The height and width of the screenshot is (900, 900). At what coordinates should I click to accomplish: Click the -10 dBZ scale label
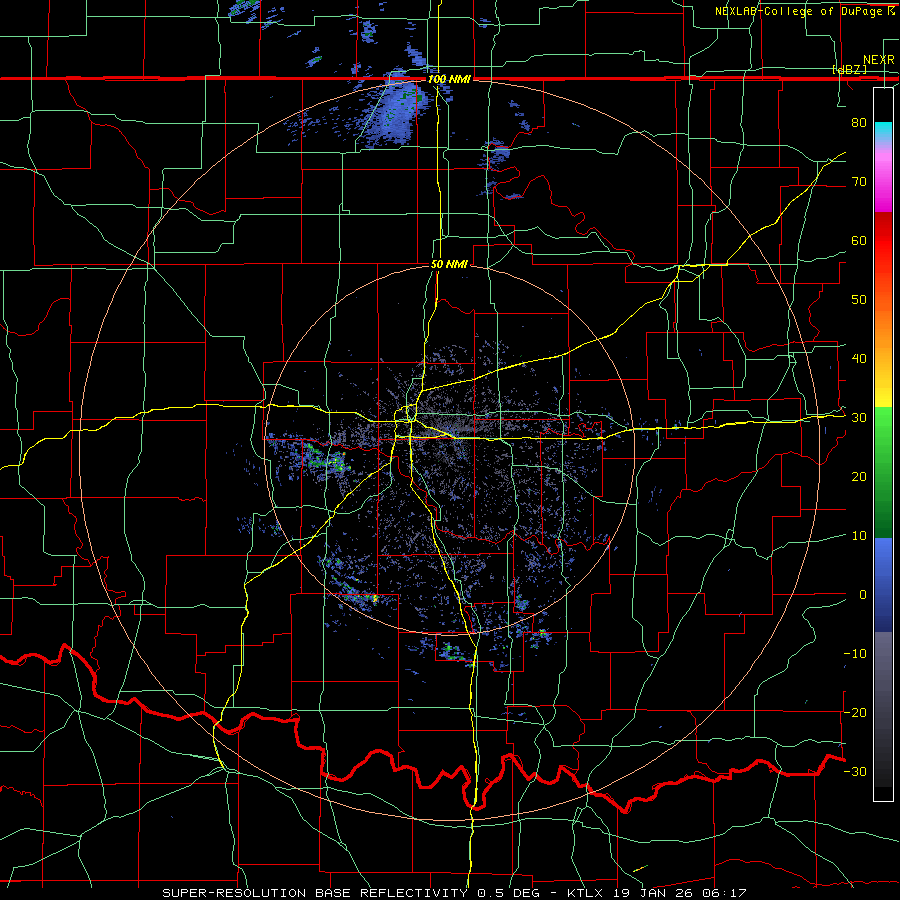(855, 654)
